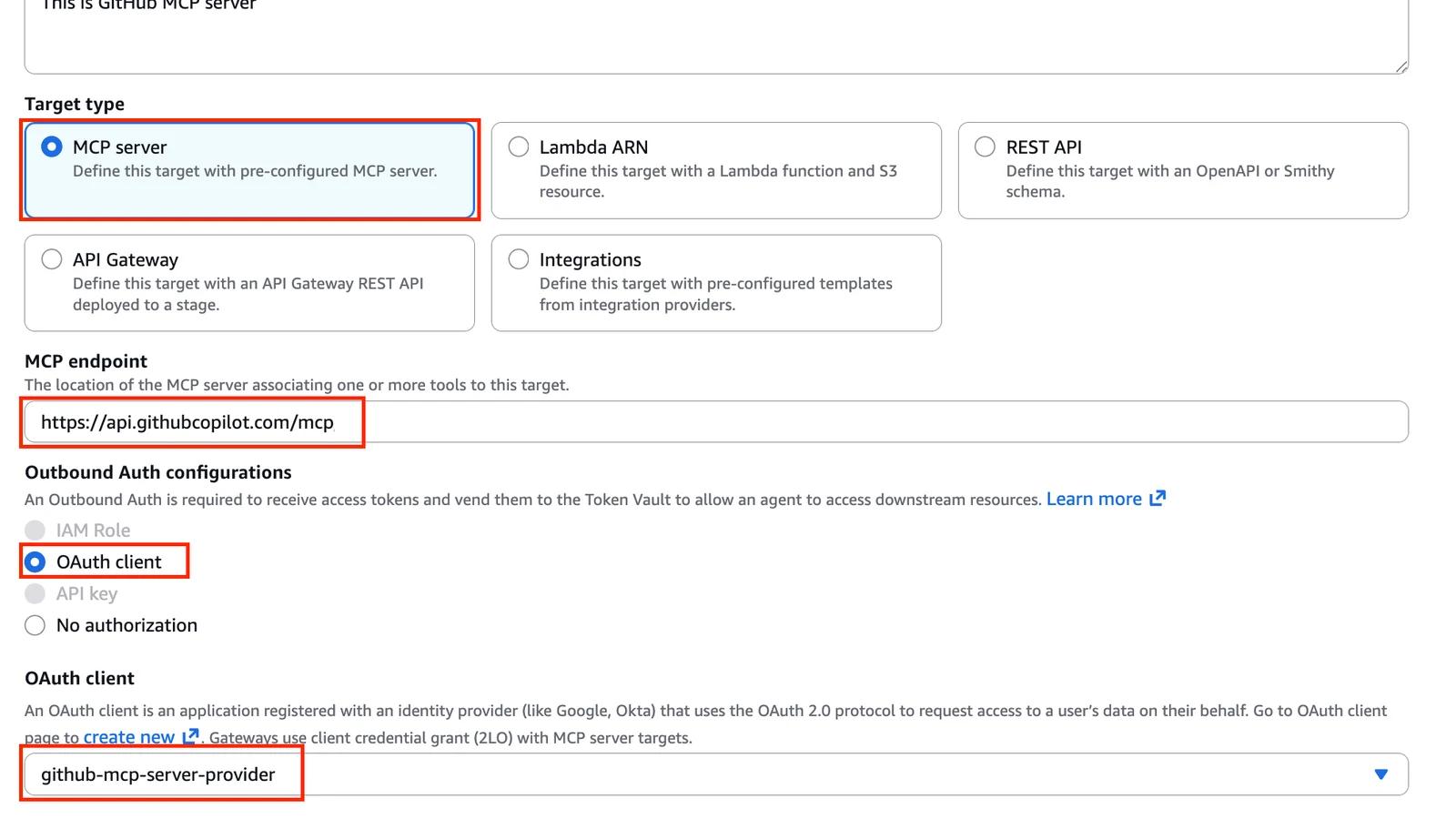Click the blue dropdown arrow in OAuth client field

(x=1380, y=774)
